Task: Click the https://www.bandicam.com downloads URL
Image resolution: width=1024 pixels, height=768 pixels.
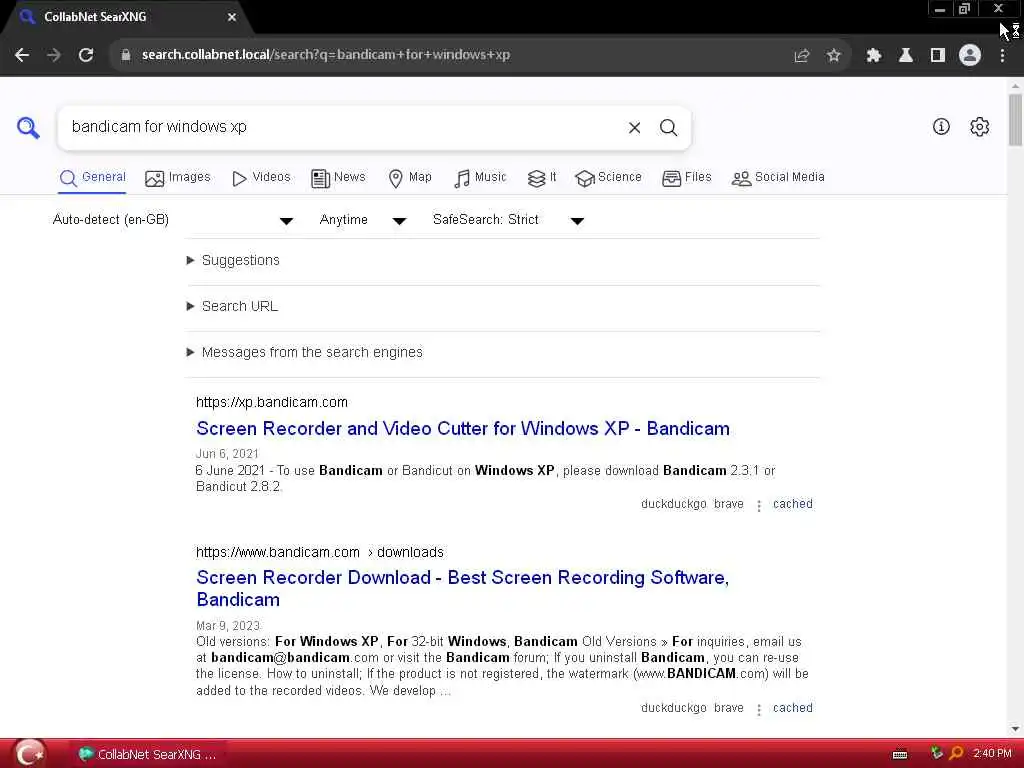Action: (319, 552)
